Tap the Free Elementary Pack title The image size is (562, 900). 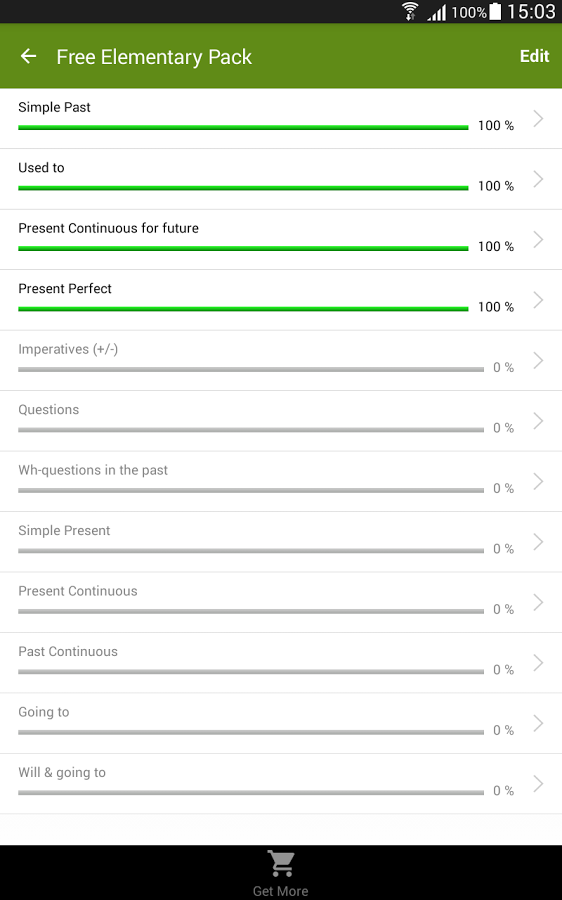pos(154,57)
